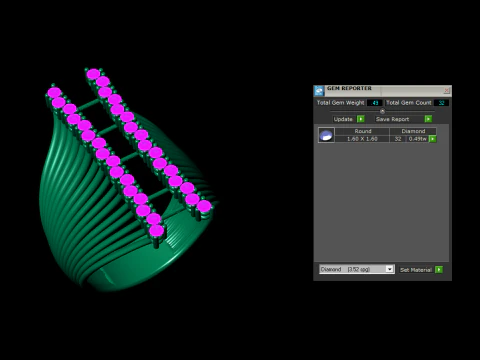This screenshot has height=360, width=480.
Task: Click the Total Gem Count value field
Action: pyautogui.click(x=441, y=103)
